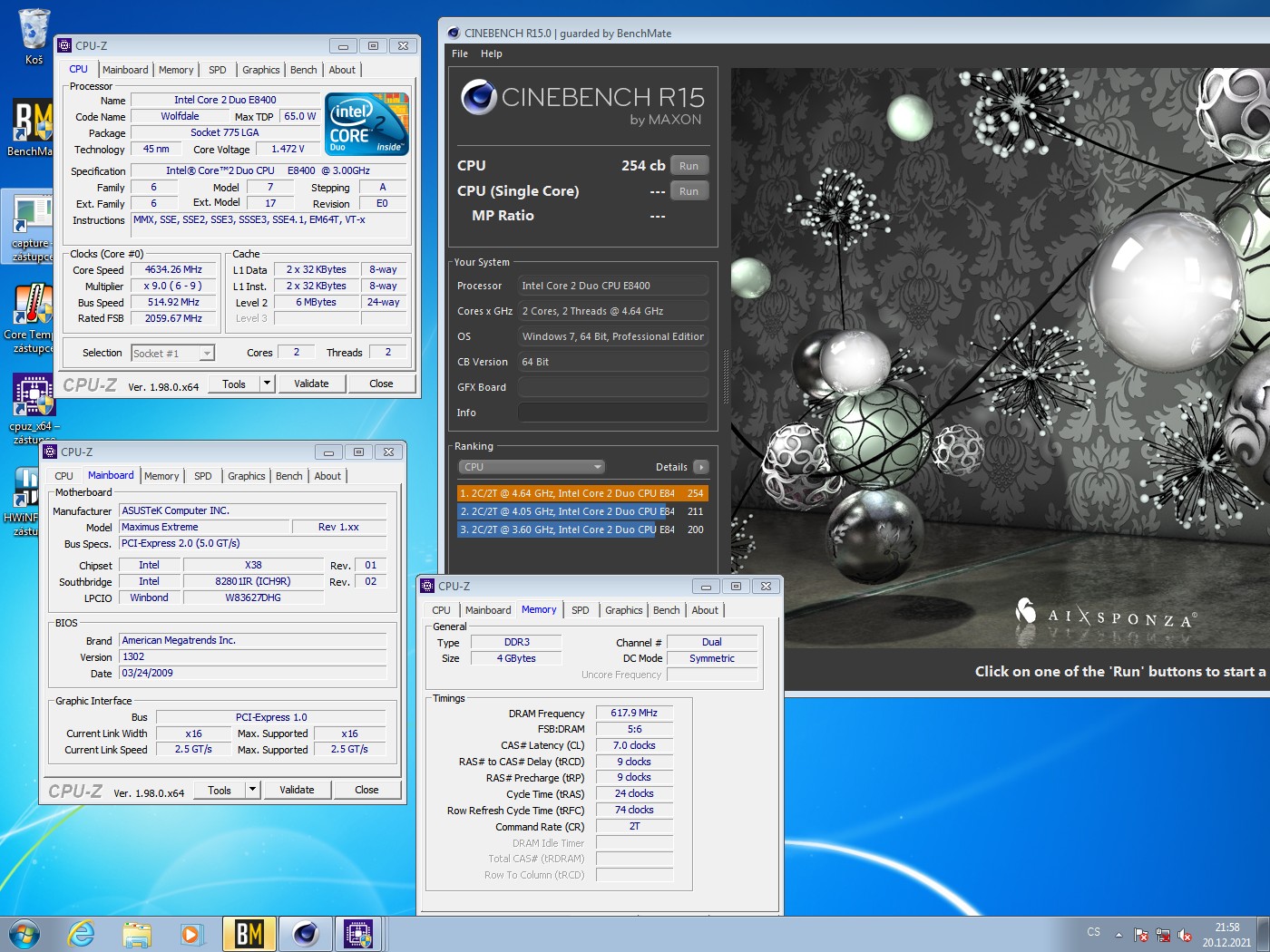Open the Socket #1 selection dropdown

172,354
